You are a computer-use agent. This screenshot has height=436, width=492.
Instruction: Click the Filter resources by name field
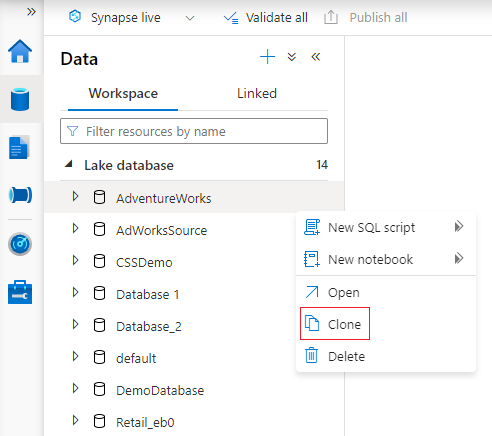194,131
